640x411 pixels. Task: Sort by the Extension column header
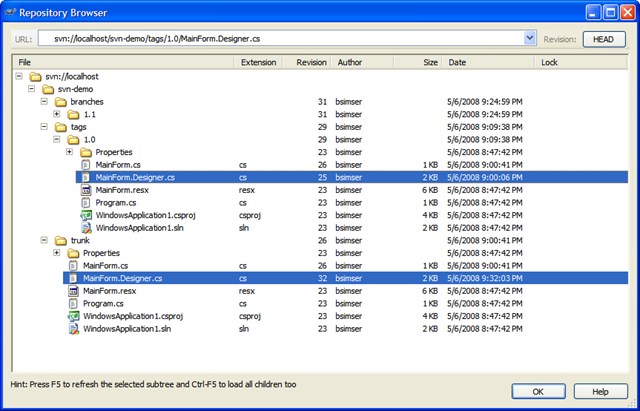coord(259,62)
